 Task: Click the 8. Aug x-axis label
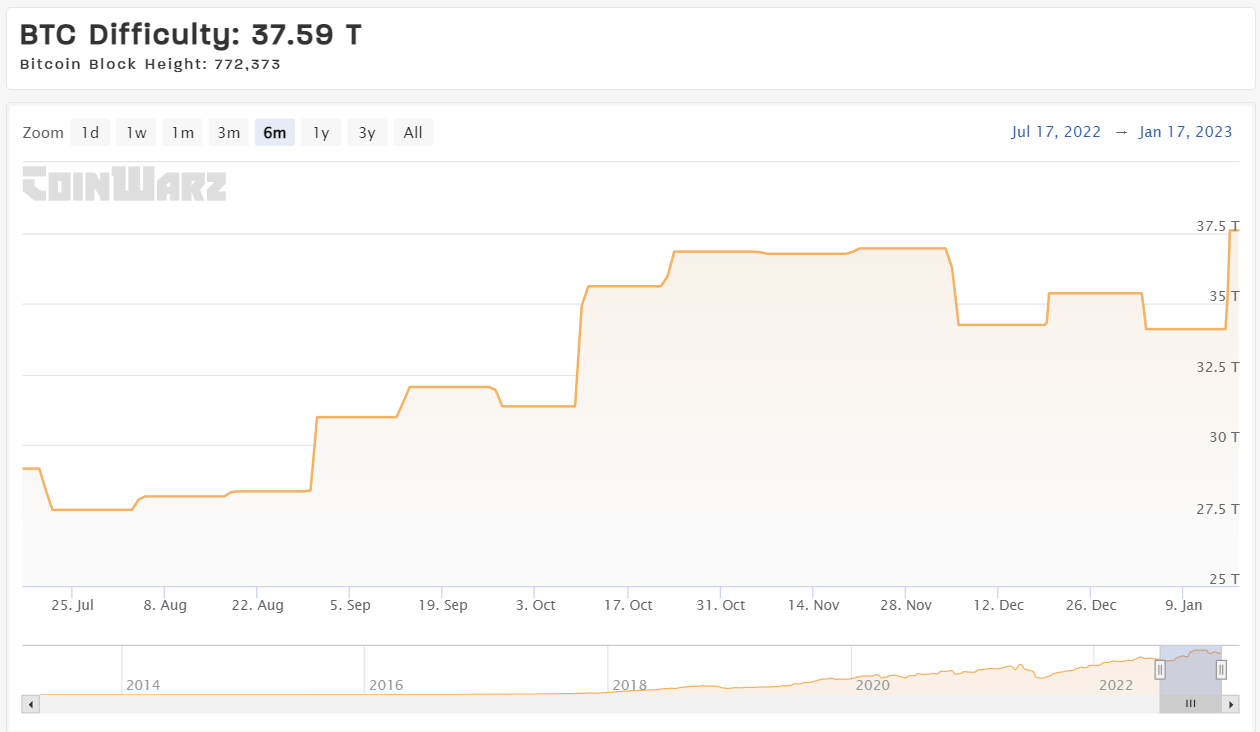pos(165,605)
